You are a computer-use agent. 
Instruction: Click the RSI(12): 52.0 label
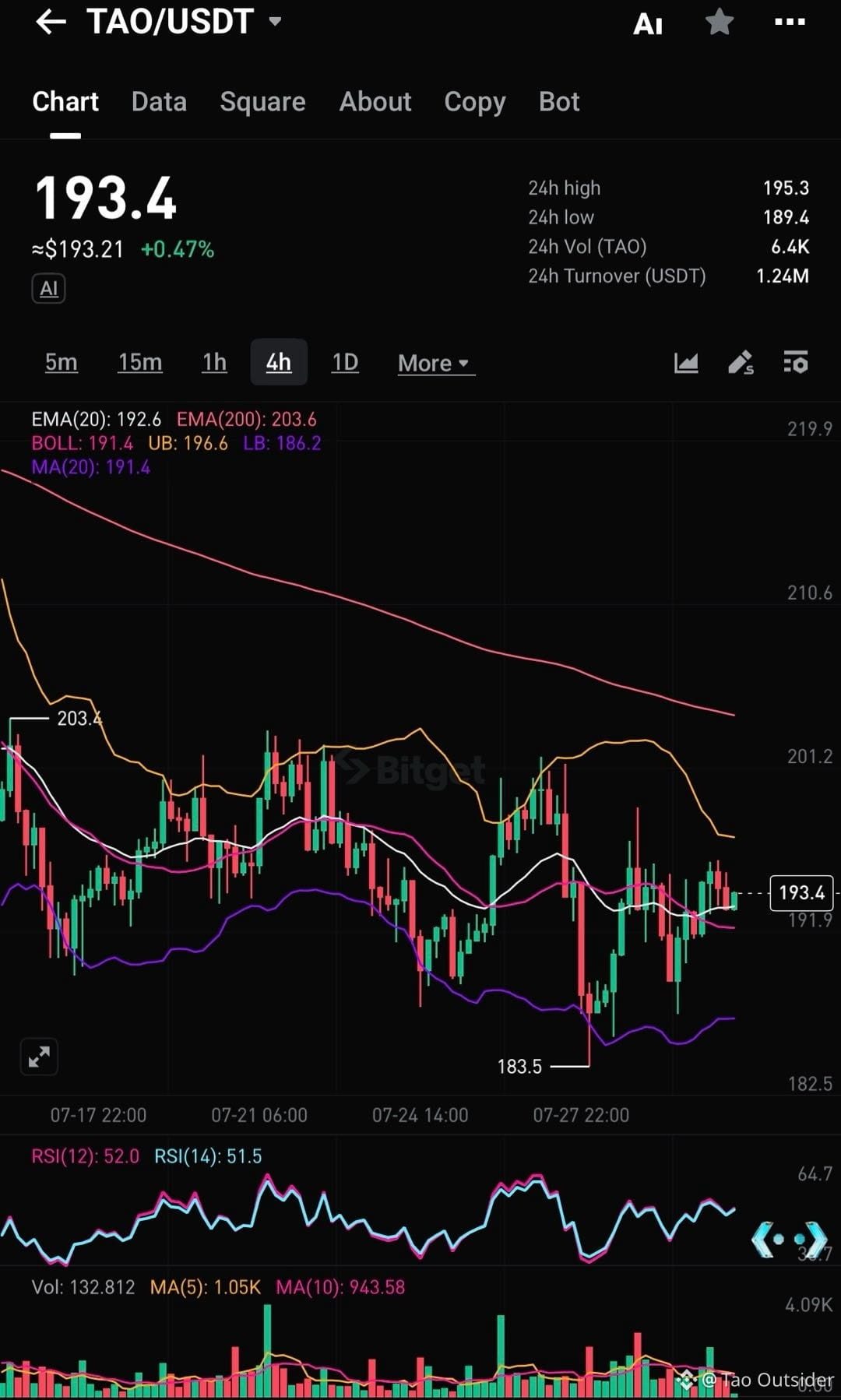[85, 1156]
